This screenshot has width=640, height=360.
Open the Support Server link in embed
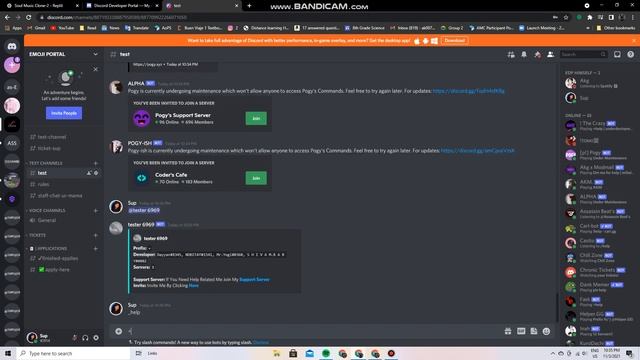click(254, 280)
